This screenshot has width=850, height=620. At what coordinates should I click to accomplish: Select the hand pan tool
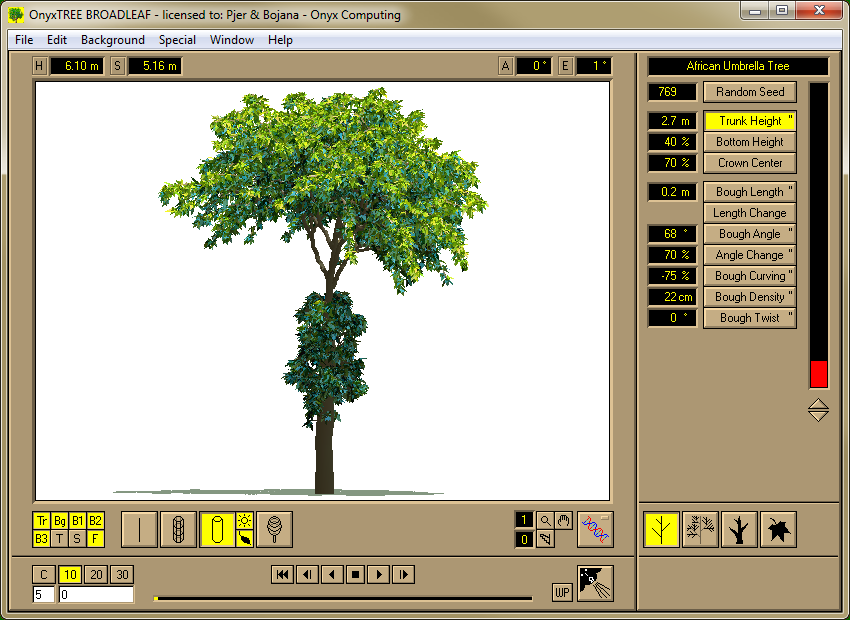pyautogui.click(x=563, y=520)
